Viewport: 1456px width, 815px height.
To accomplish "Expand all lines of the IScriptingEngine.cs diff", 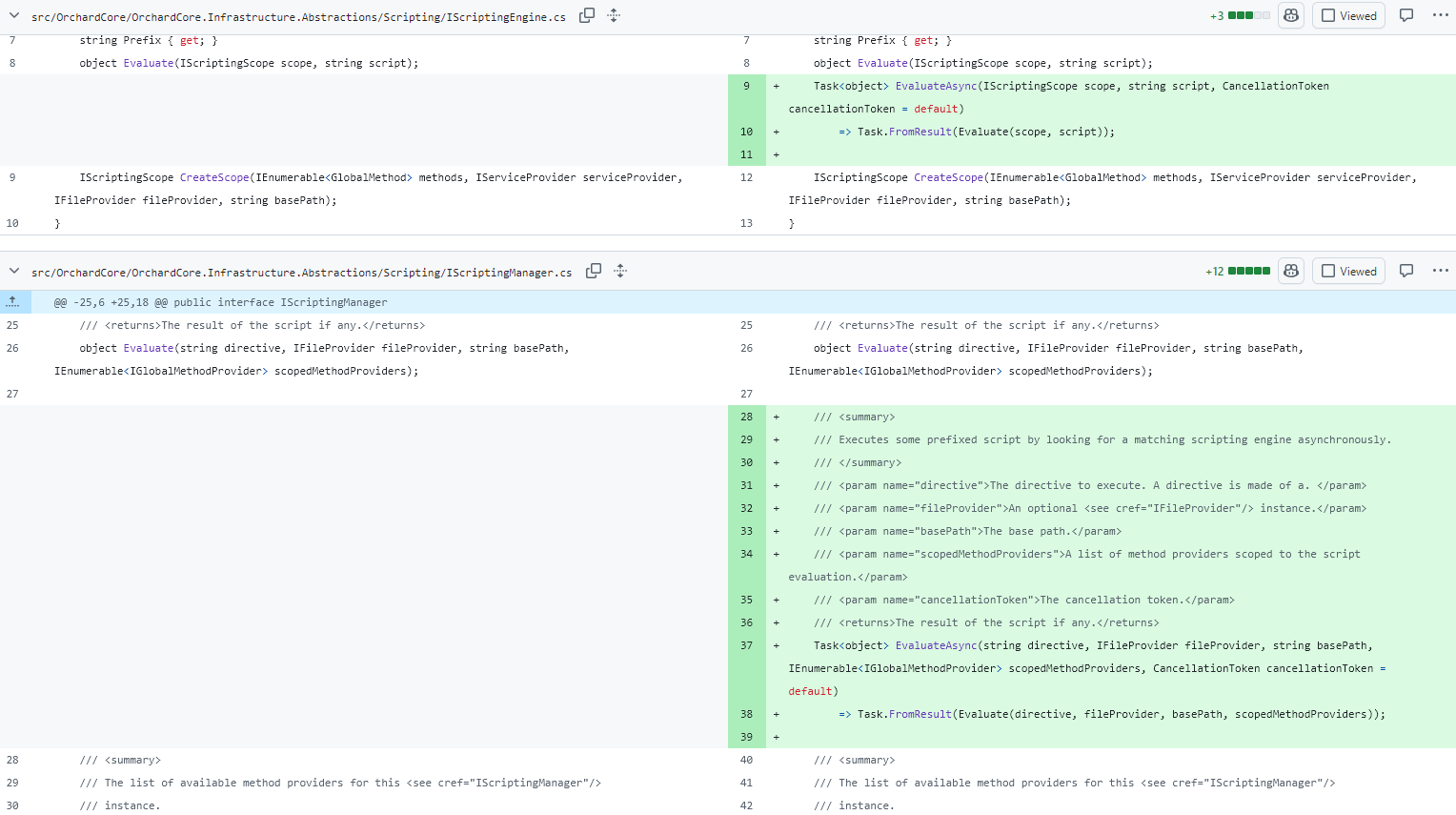I will (x=614, y=15).
